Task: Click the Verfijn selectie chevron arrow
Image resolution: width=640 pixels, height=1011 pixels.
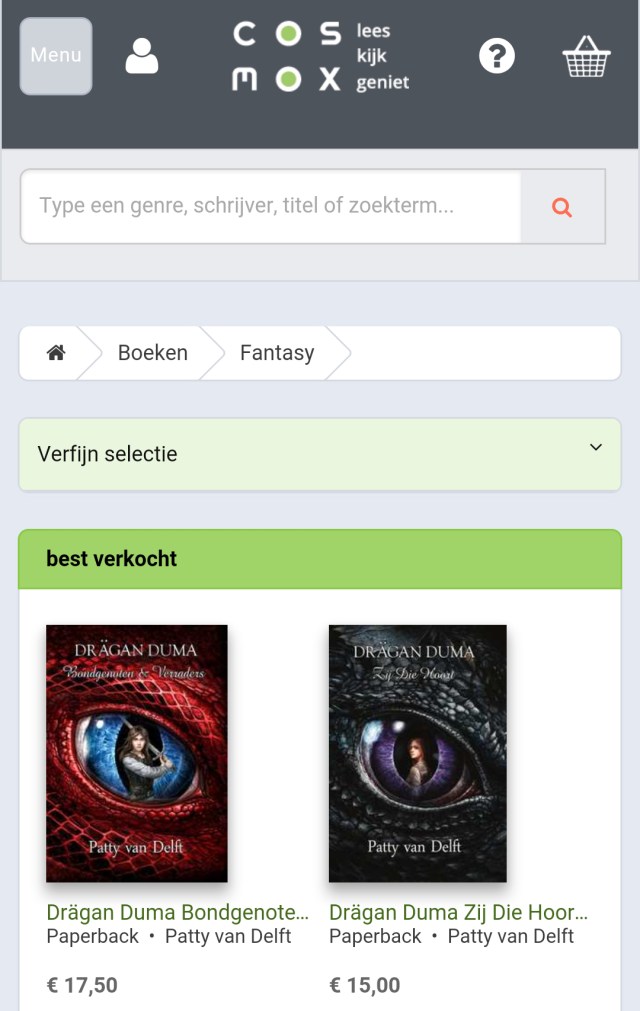Action: tap(596, 447)
